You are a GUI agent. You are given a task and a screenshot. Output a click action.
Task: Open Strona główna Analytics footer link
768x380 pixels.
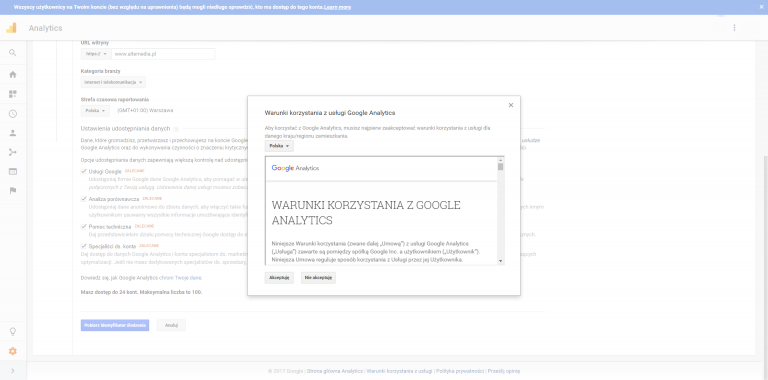pos(335,371)
